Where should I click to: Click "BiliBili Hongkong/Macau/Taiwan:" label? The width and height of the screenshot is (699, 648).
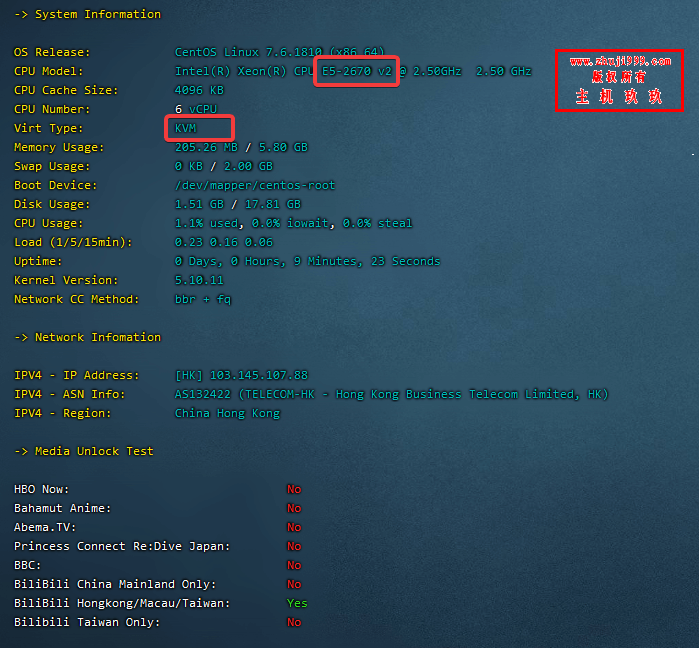tap(122, 603)
